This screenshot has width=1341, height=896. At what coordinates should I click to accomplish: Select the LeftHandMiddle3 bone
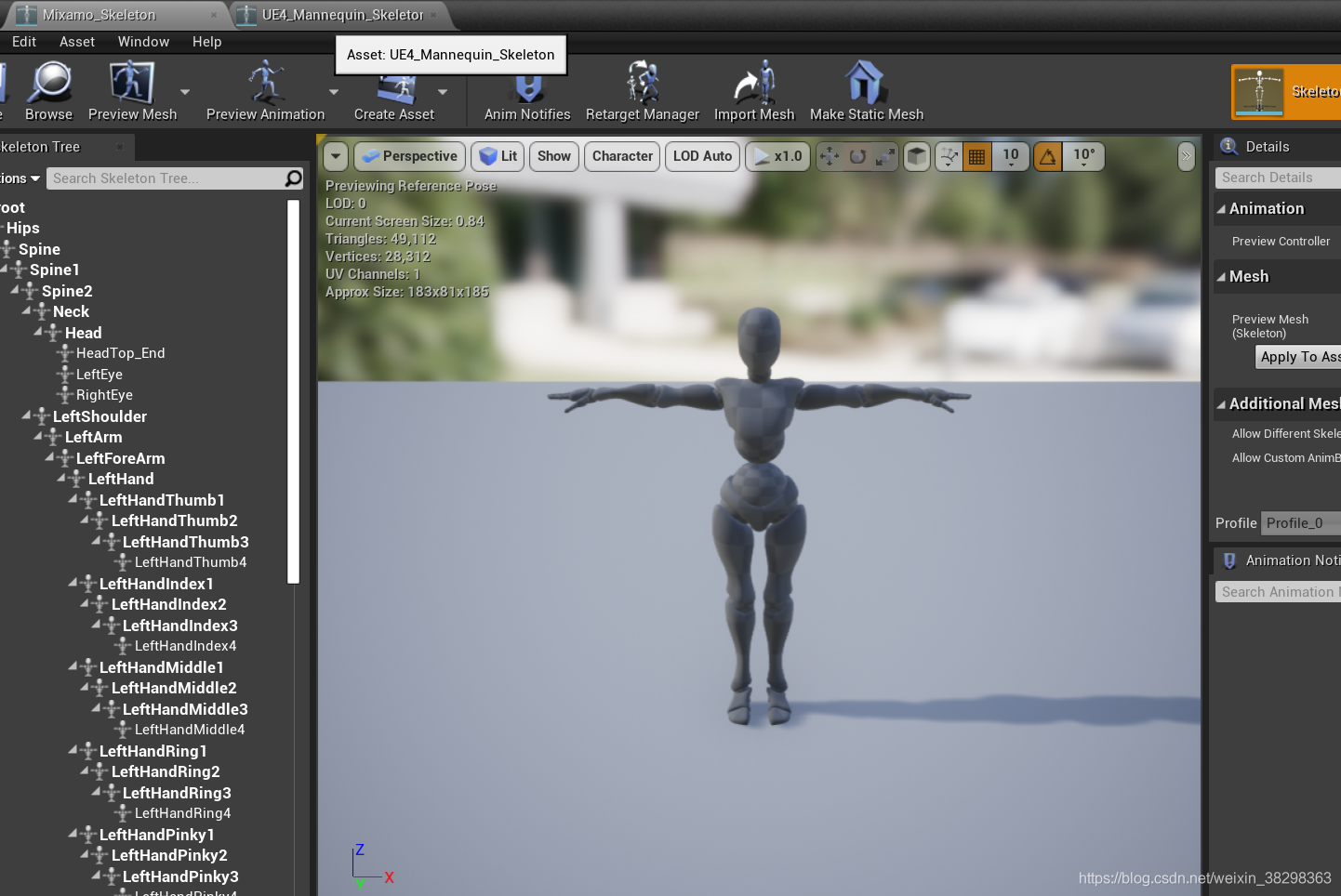185,709
